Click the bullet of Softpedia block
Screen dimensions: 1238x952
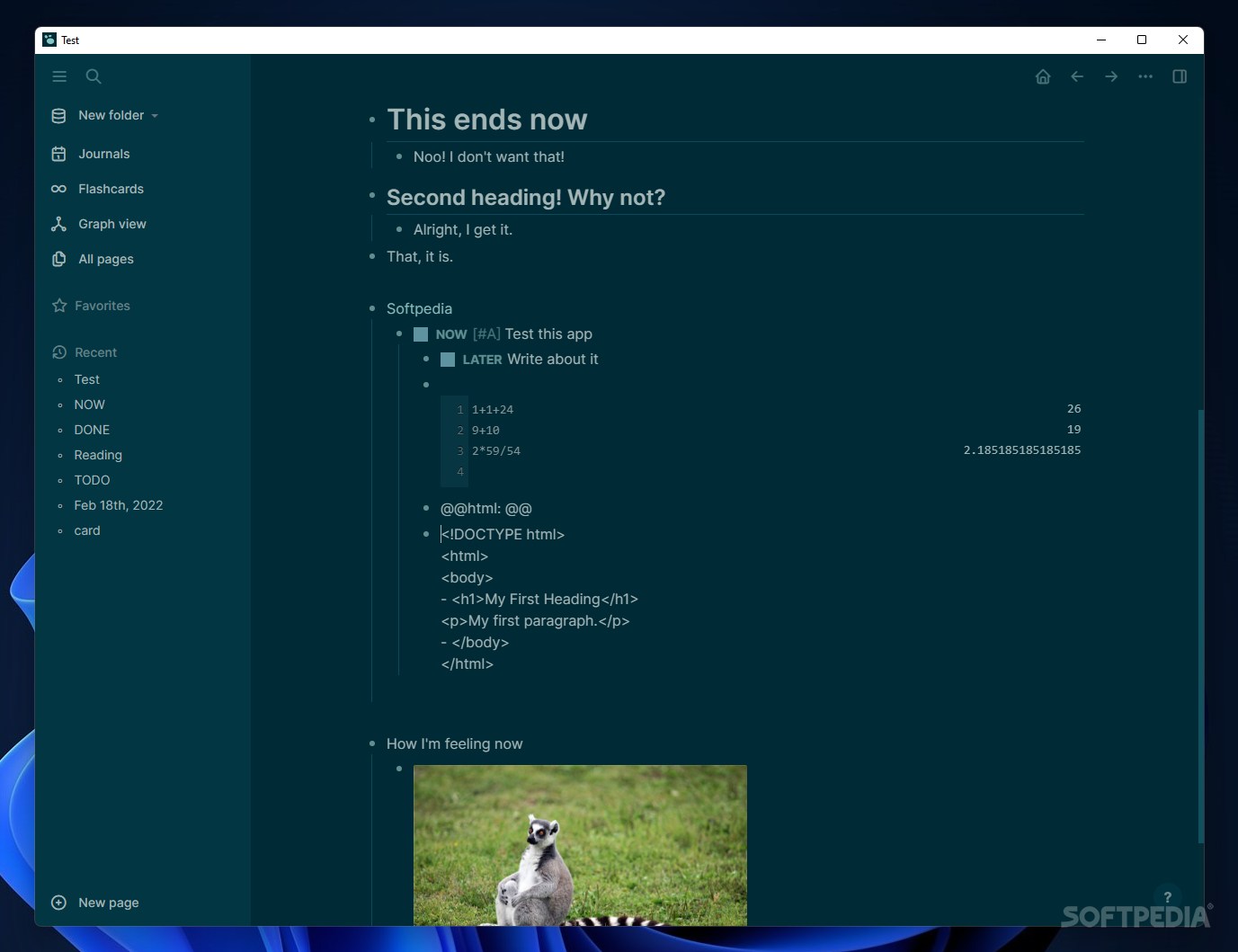click(x=372, y=308)
